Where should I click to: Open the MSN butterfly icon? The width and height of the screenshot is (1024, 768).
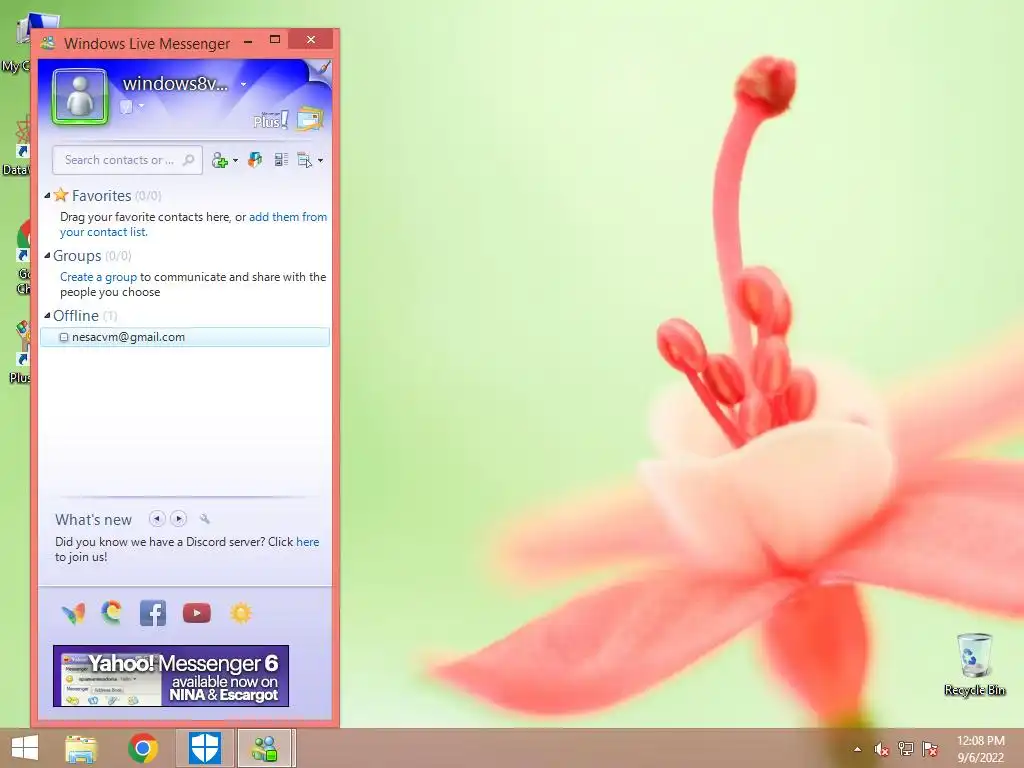tap(74, 613)
